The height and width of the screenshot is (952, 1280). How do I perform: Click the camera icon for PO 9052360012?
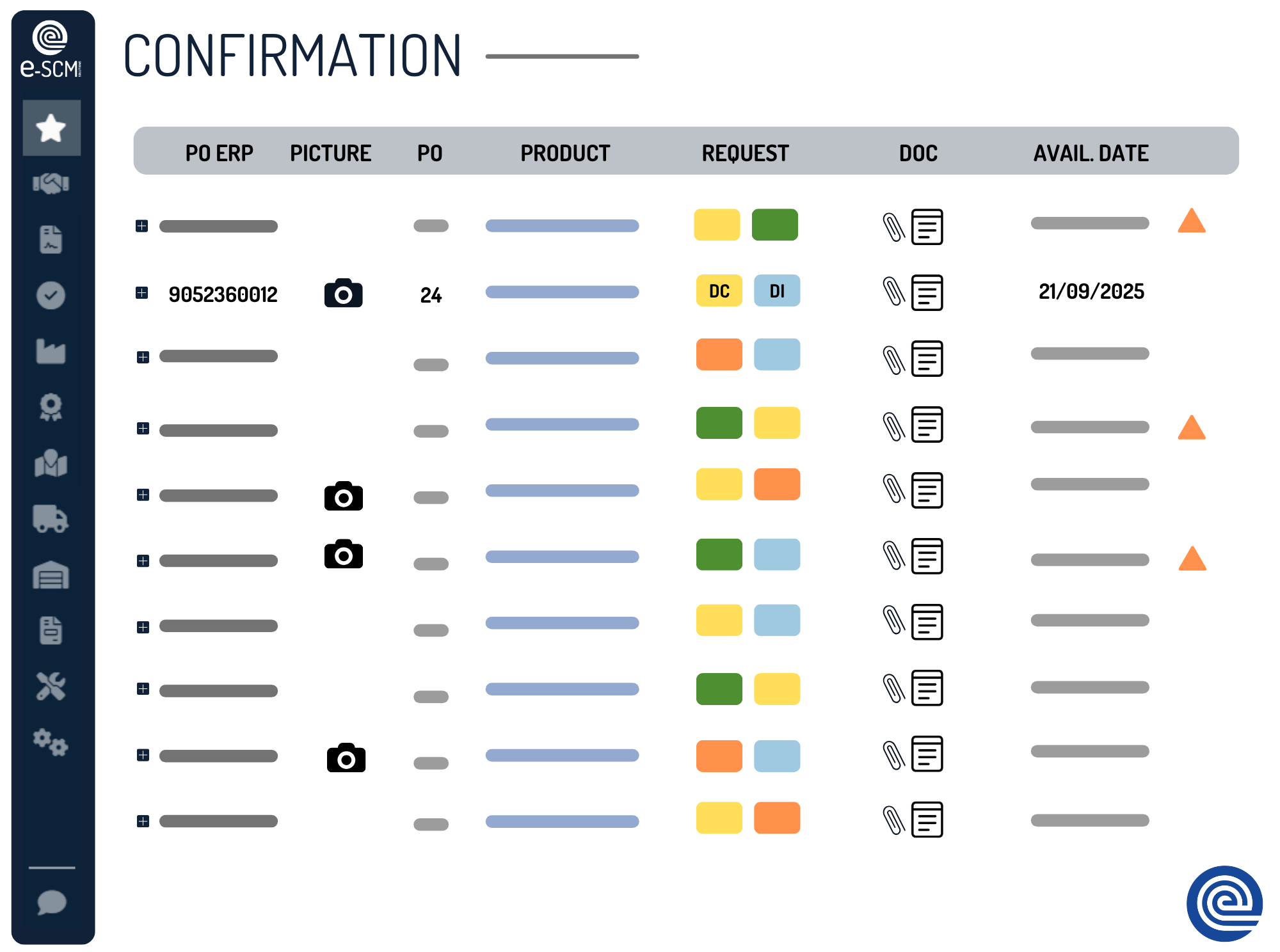pyautogui.click(x=344, y=294)
